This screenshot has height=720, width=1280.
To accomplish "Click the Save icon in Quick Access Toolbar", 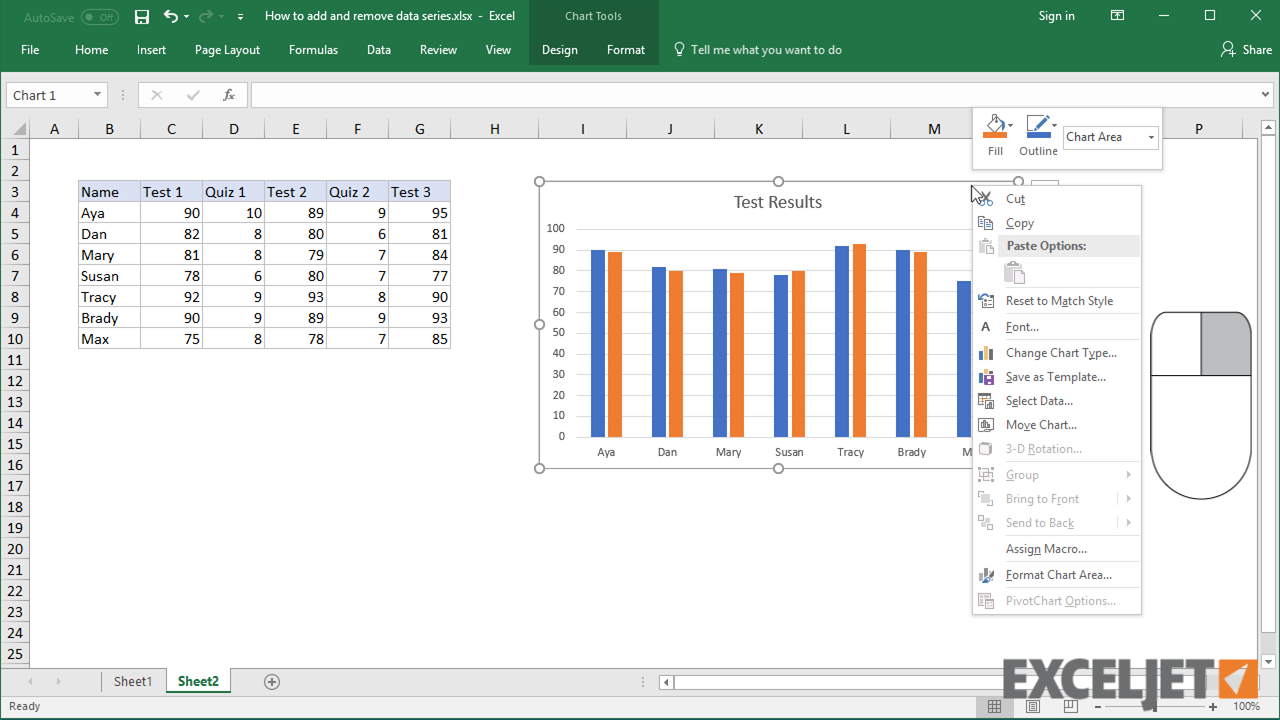I will click(142, 16).
